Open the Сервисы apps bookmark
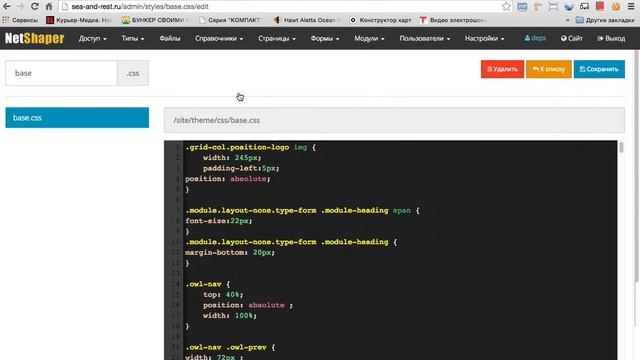Viewport: 640px width, 360px height. 20,20
